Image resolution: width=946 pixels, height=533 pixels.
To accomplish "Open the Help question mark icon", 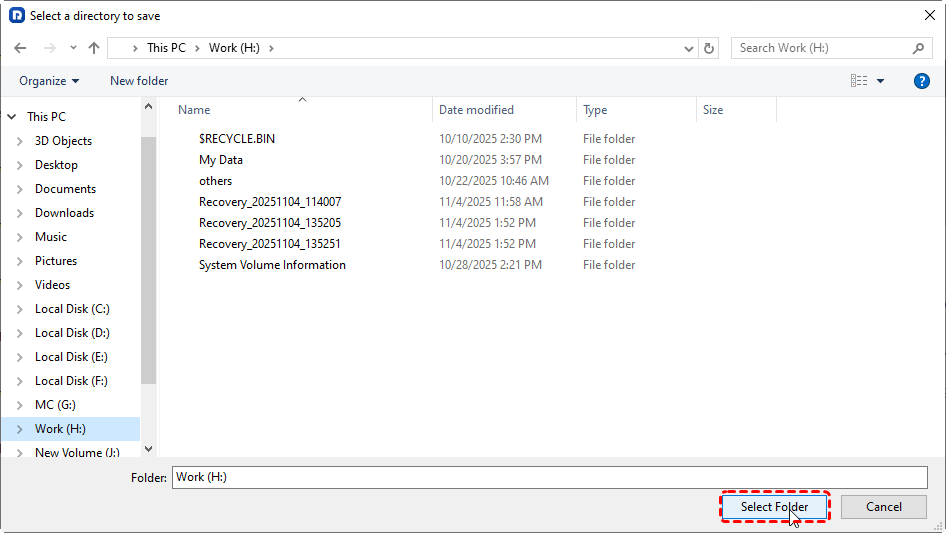I will click(x=922, y=81).
